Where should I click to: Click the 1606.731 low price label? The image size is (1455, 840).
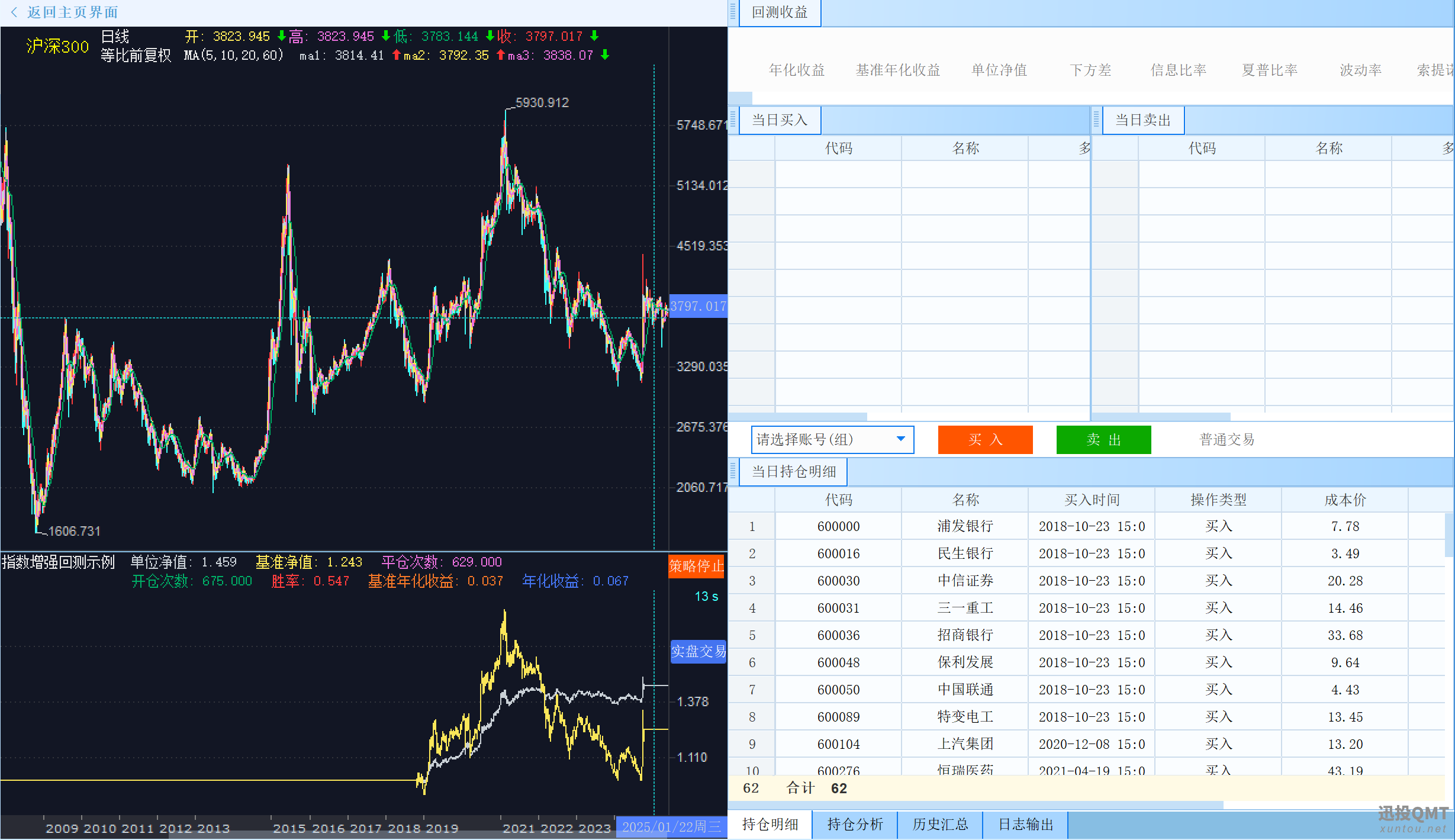point(75,531)
